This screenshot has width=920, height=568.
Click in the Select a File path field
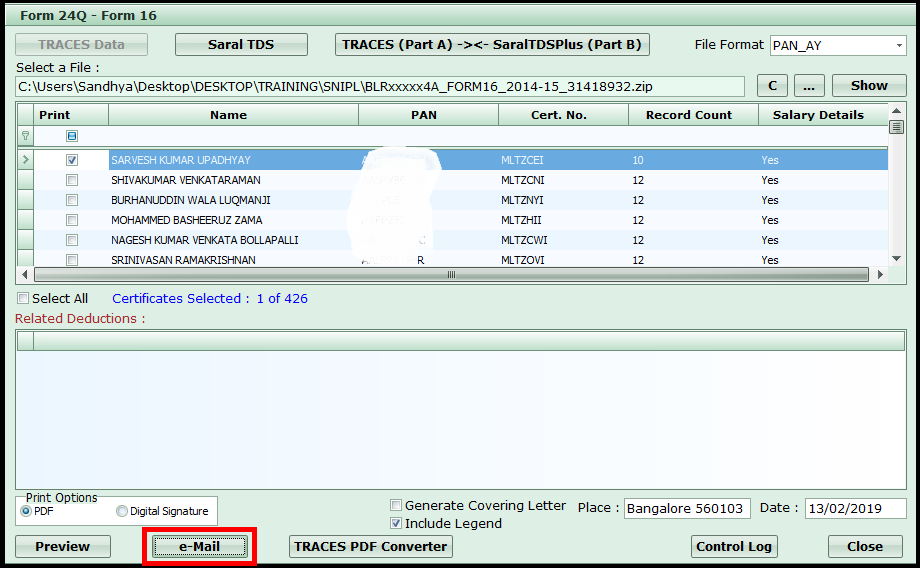[380, 87]
